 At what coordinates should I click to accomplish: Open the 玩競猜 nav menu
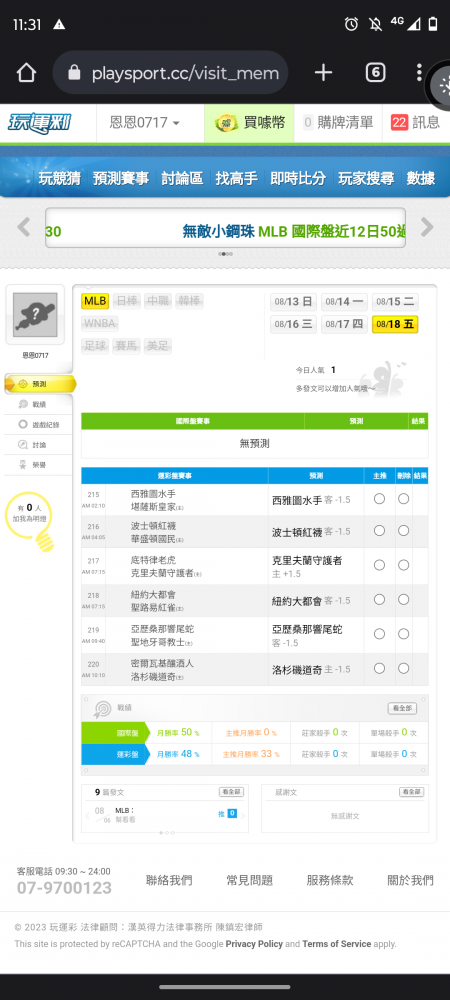click(x=59, y=179)
